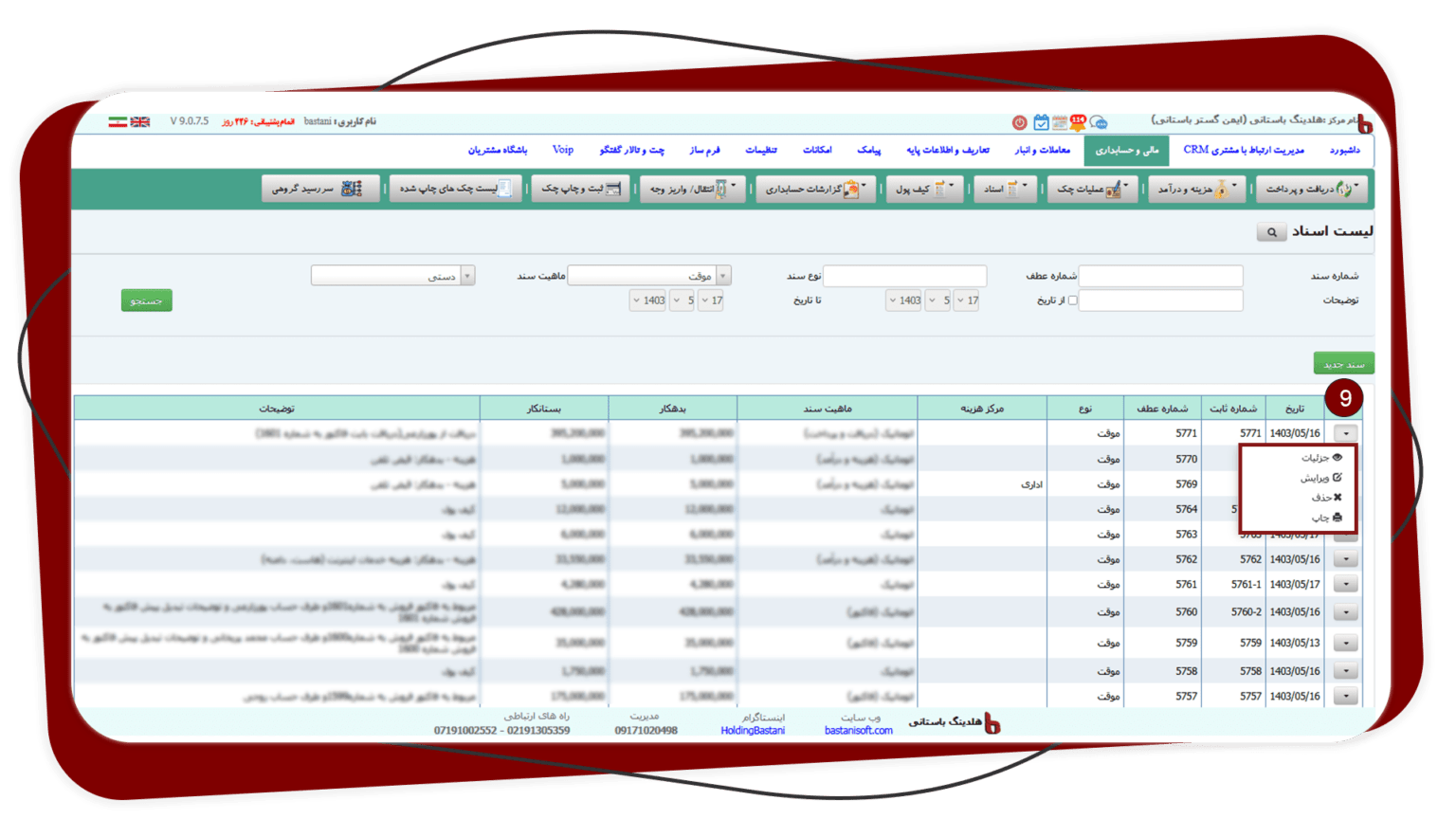Viewport: 1456px width, 819px height.
Task: Click سررسید گروهی toolbar button
Action: 319,189
